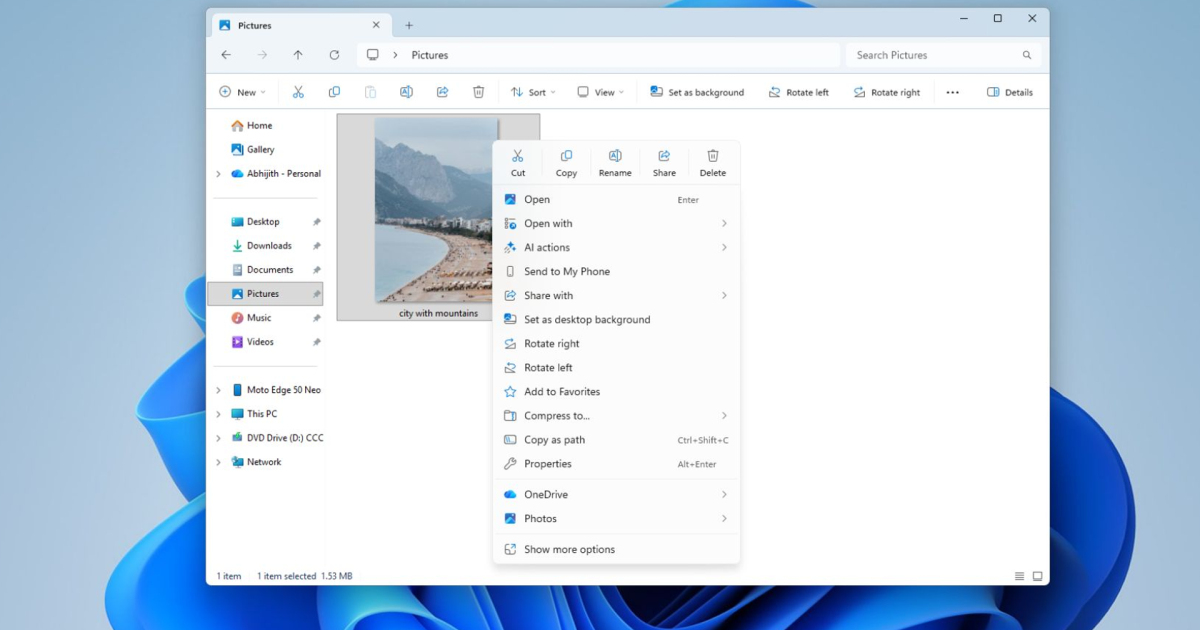The height and width of the screenshot is (630, 1200).
Task: Click the Cut icon in context menu
Action: click(517, 162)
